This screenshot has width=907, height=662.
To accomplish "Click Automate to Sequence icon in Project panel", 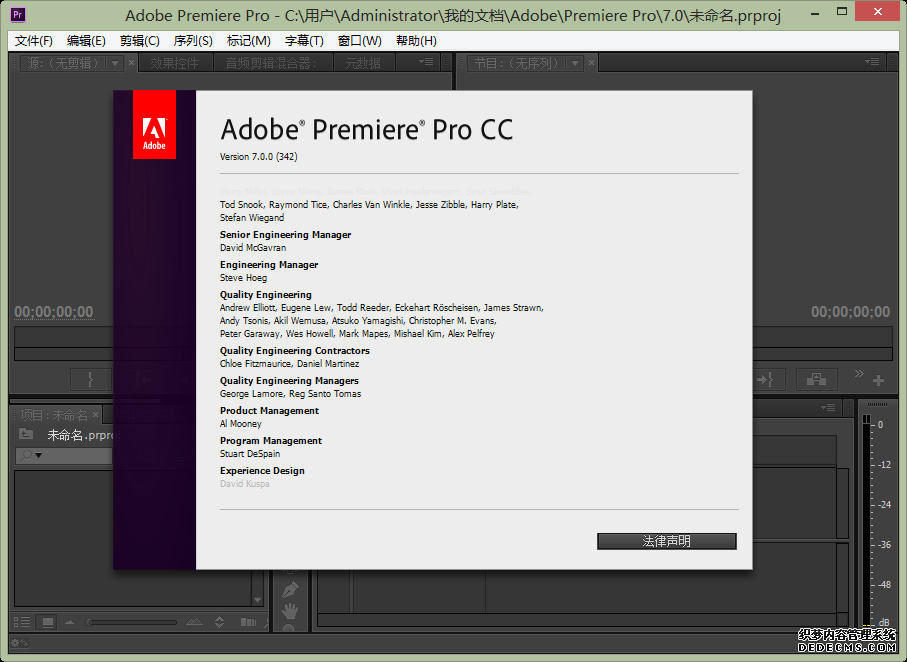I will click(x=248, y=622).
